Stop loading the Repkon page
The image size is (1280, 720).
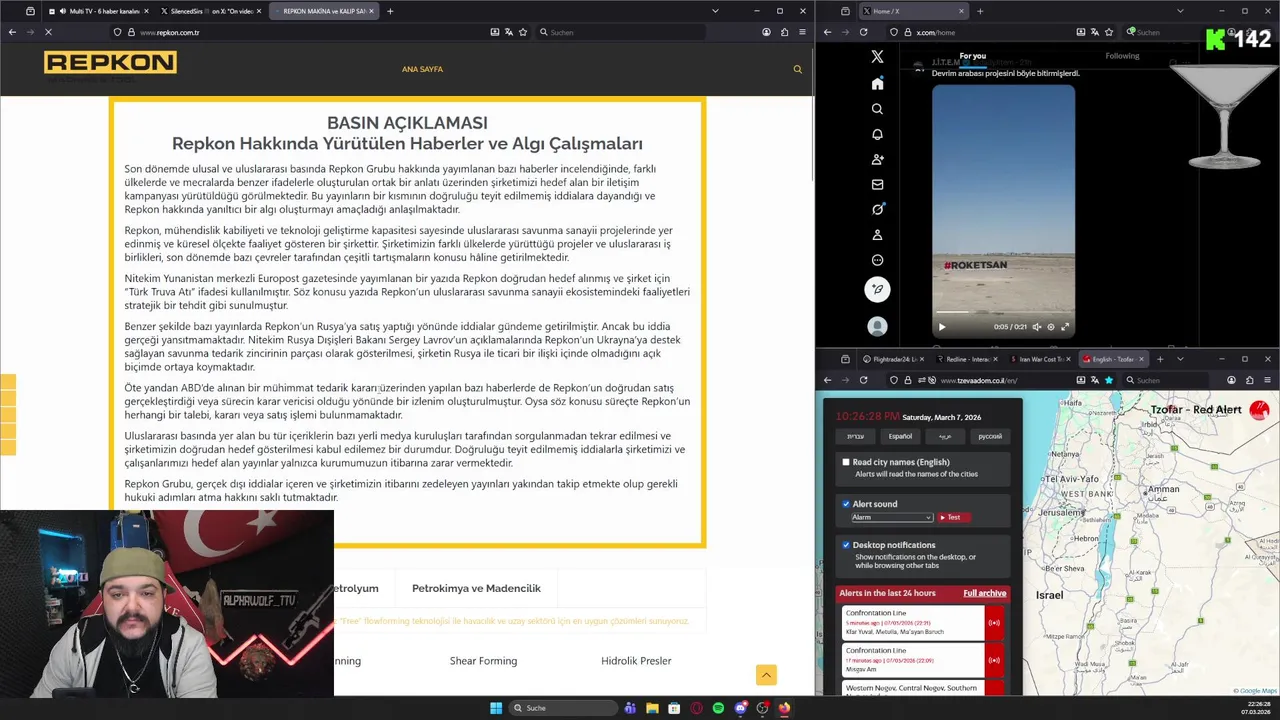[48, 32]
